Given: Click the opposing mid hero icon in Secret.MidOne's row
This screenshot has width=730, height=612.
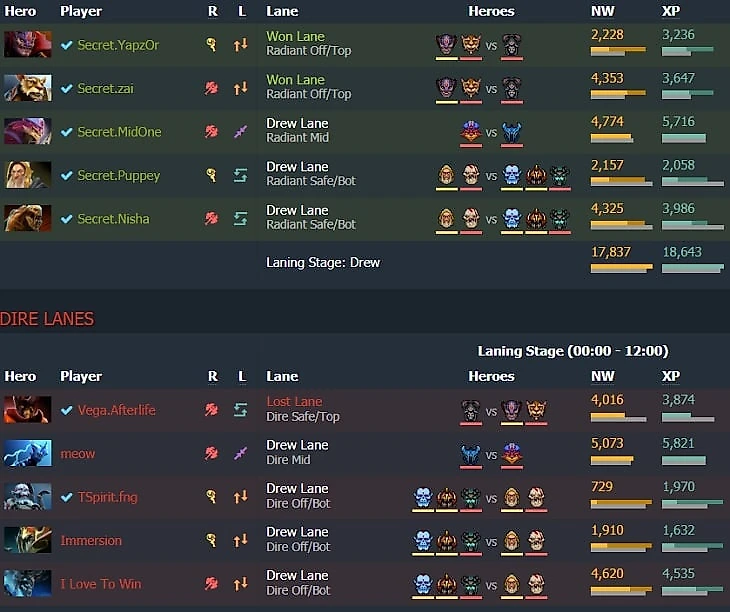Looking at the screenshot, I should (512, 133).
